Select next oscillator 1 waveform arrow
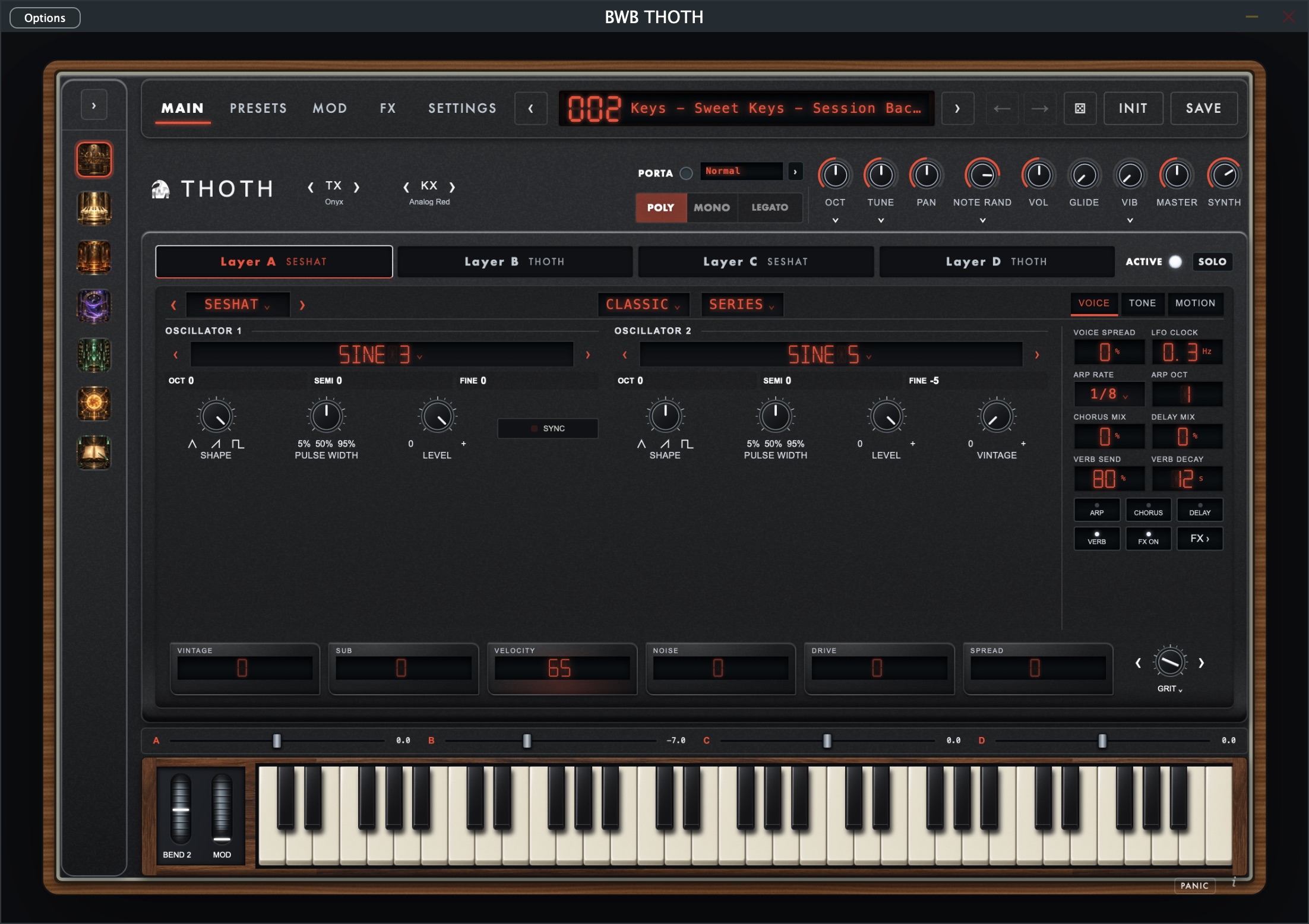1309x924 pixels. point(588,355)
